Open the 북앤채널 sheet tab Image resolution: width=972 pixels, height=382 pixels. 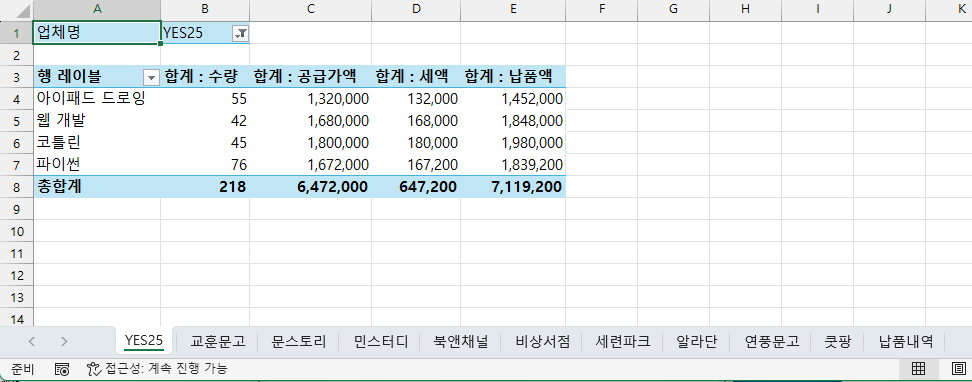click(x=461, y=341)
